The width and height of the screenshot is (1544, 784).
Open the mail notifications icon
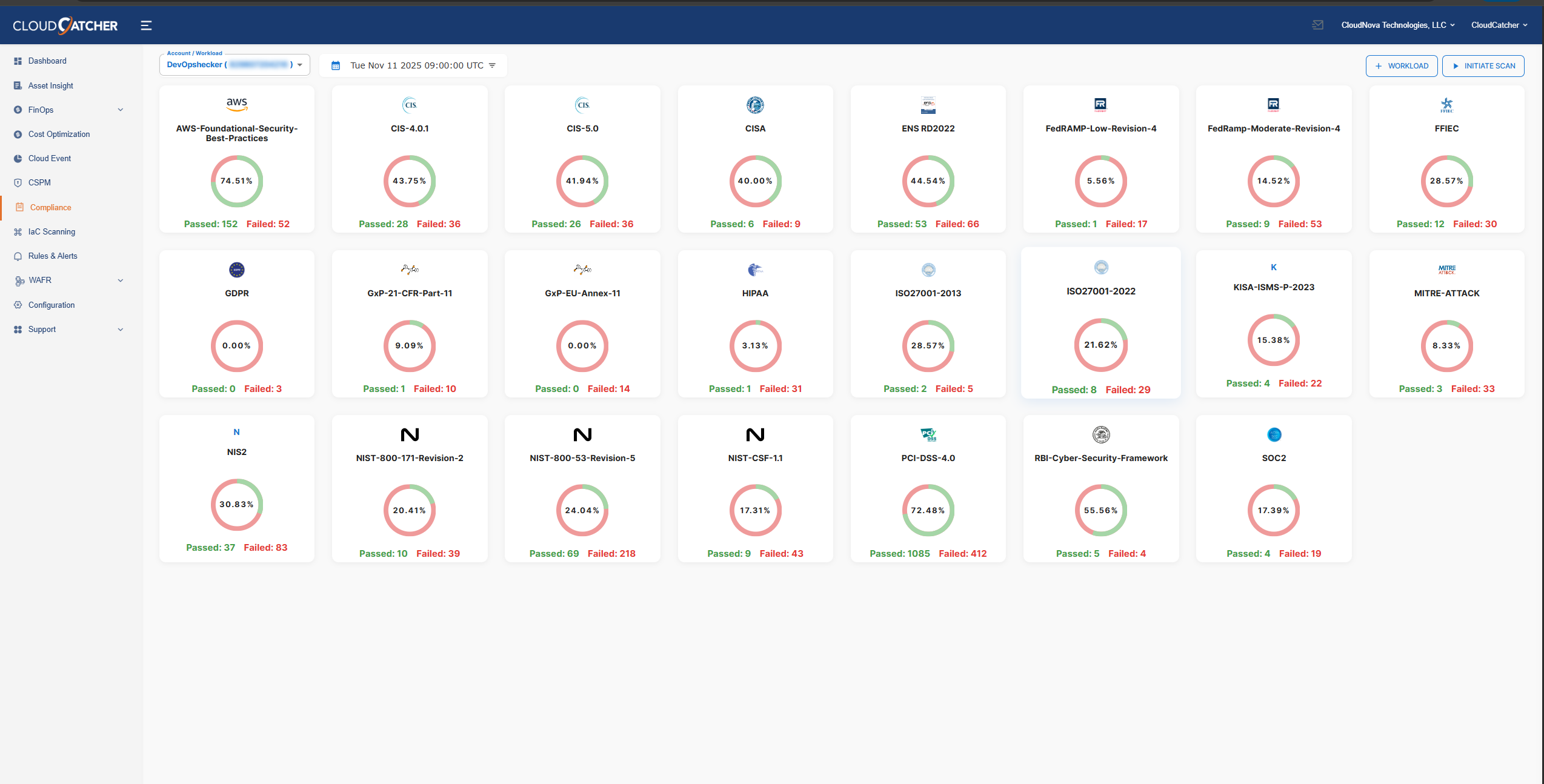pos(1317,25)
